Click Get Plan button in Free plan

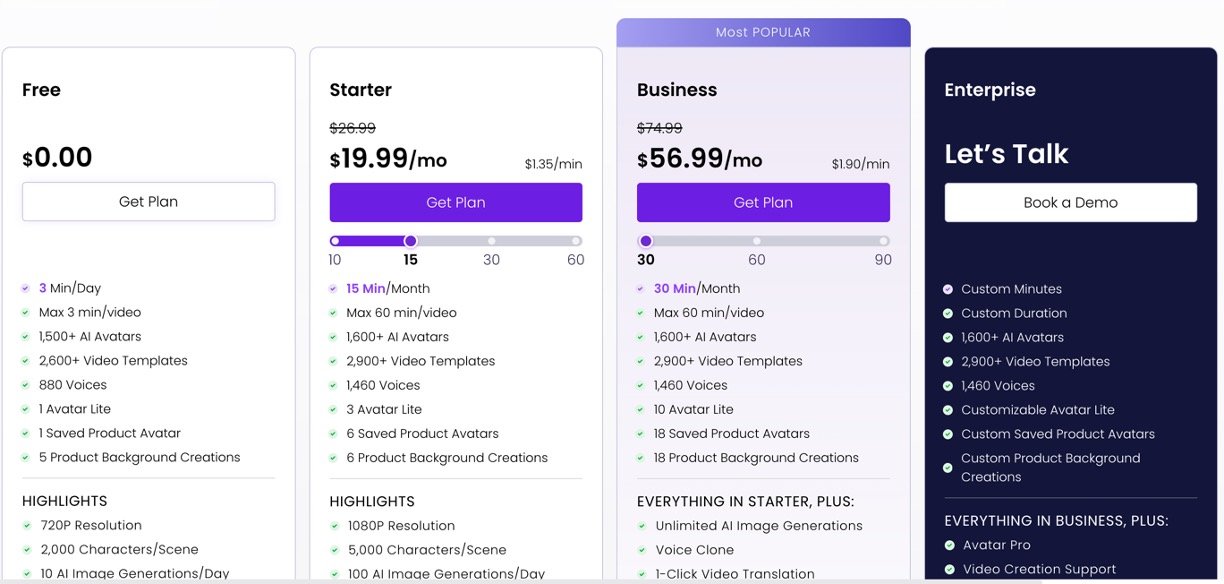pyautogui.click(x=148, y=201)
